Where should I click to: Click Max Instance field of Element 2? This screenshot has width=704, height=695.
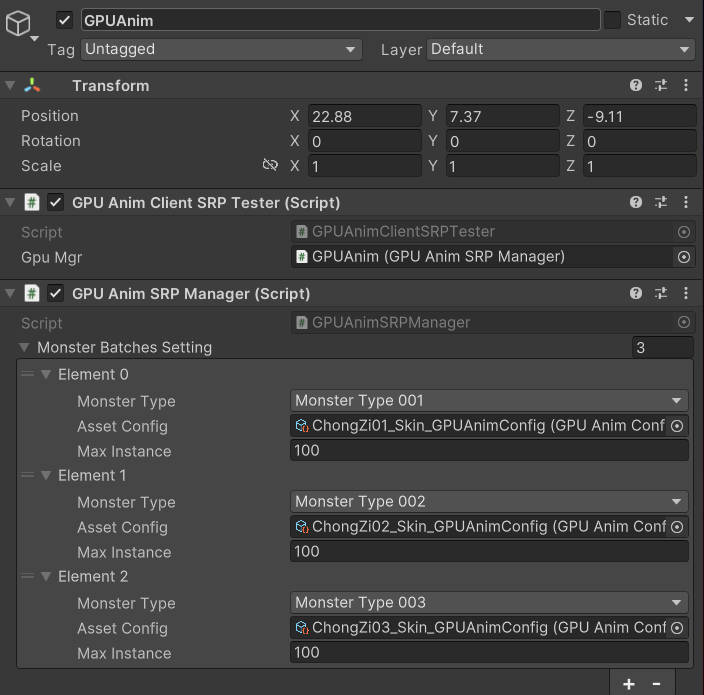point(489,653)
